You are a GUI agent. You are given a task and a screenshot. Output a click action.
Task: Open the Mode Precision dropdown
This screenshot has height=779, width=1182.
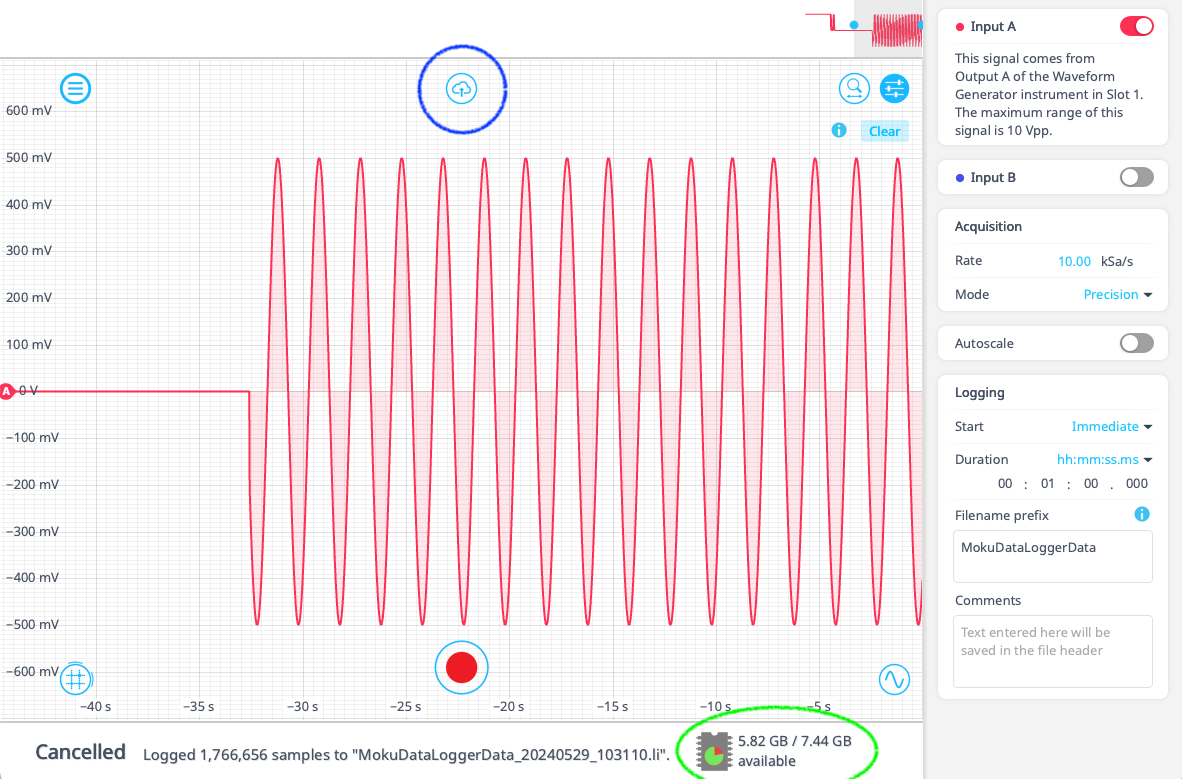1118,294
